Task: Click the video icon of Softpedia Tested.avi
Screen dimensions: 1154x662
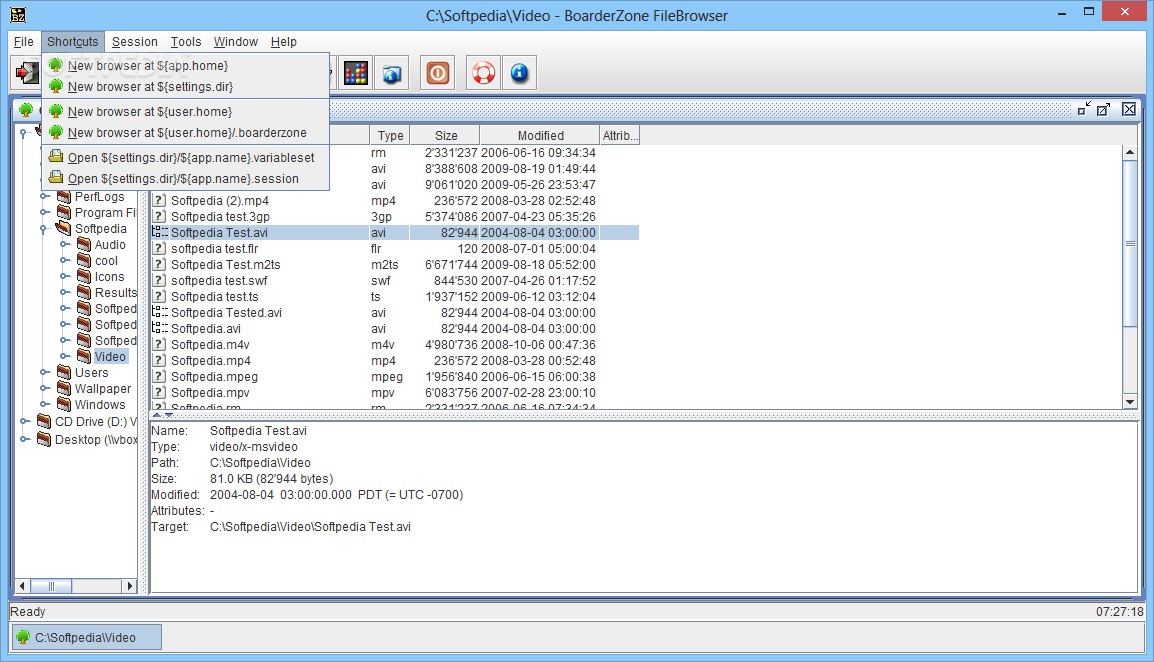Action: [x=159, y=312]
